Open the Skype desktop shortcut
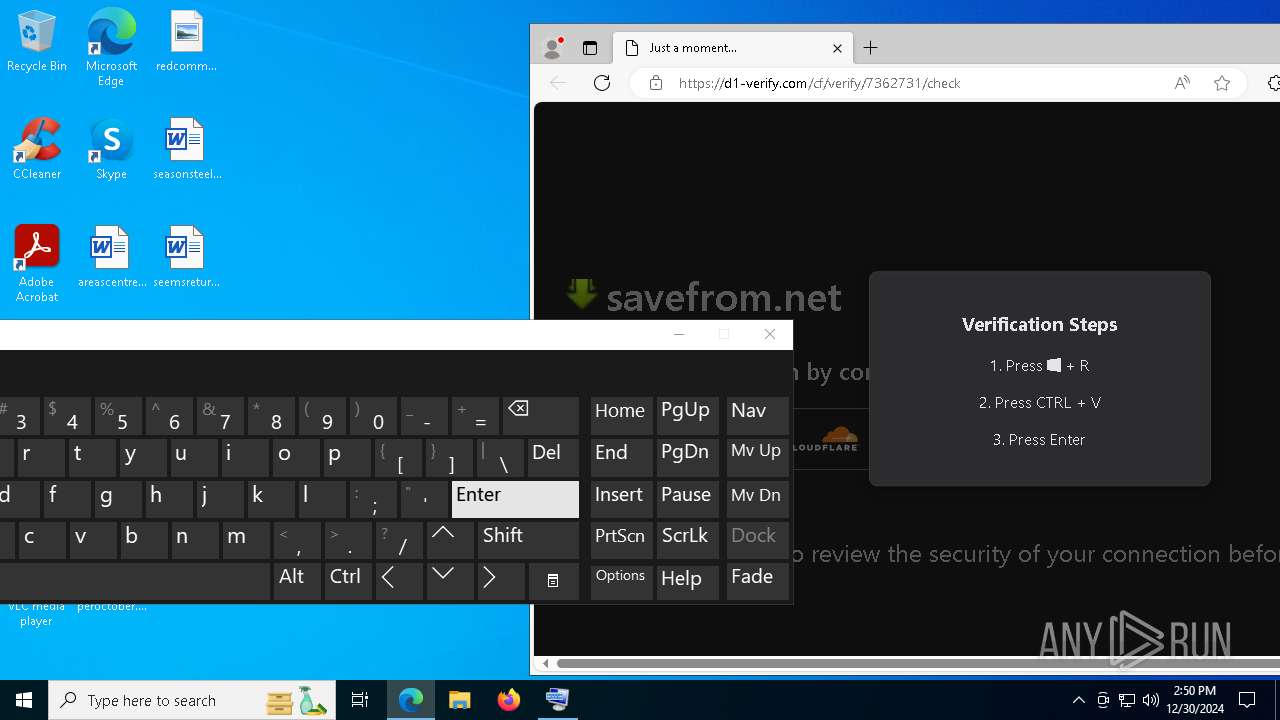Screen dimensions: 1280x720 click(111, 150)
